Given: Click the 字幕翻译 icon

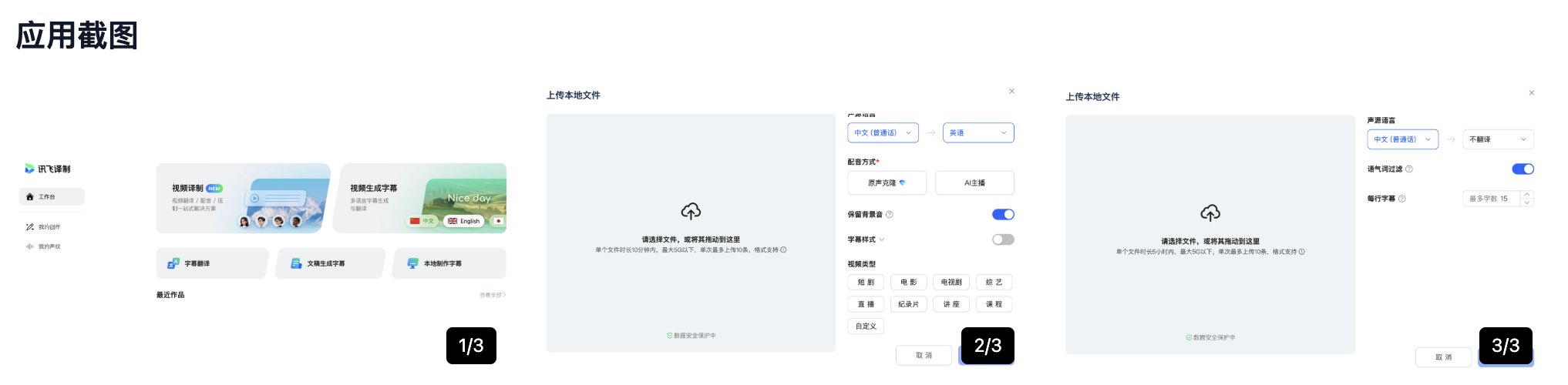Looking at the screenshot, I should pos(173,263).
